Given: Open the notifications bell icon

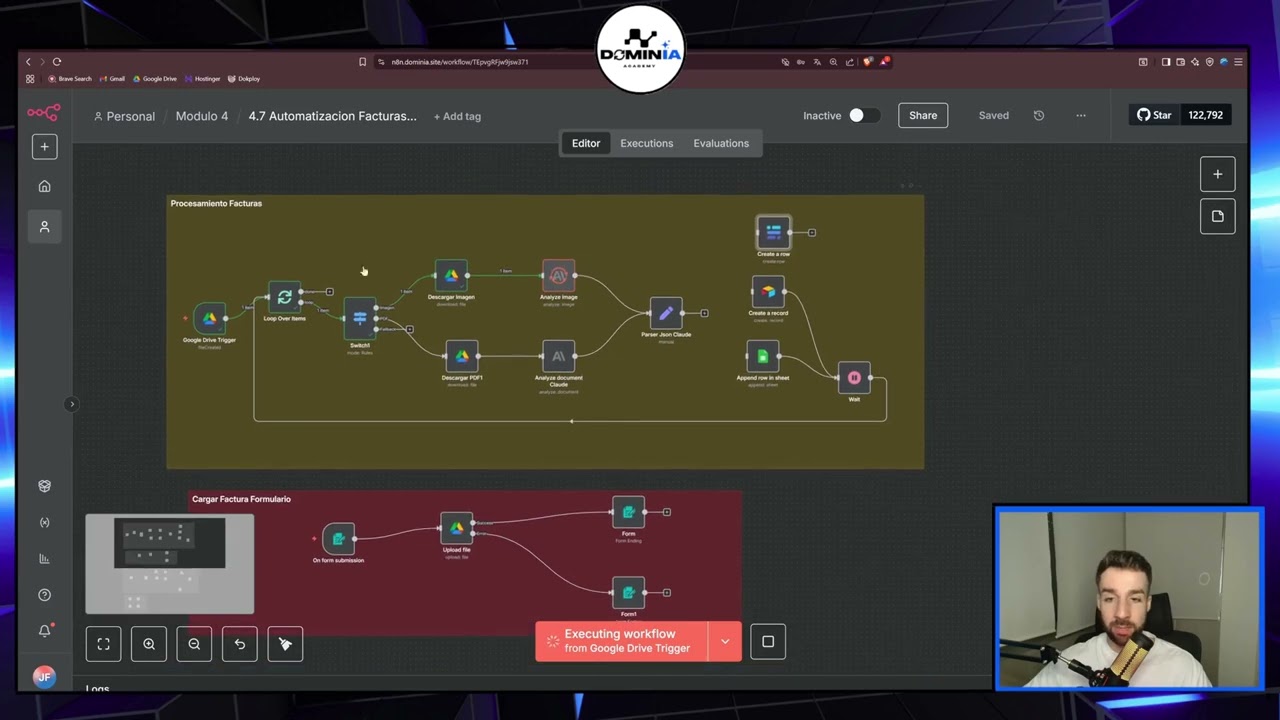Looking at the screenshot, I should click(x=44, y=631).
